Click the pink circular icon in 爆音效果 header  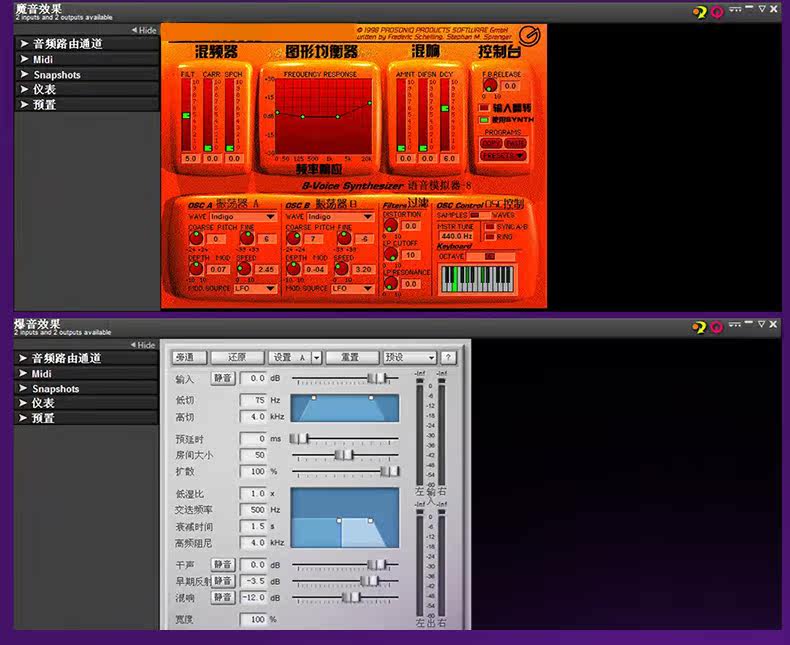(716, 327)
